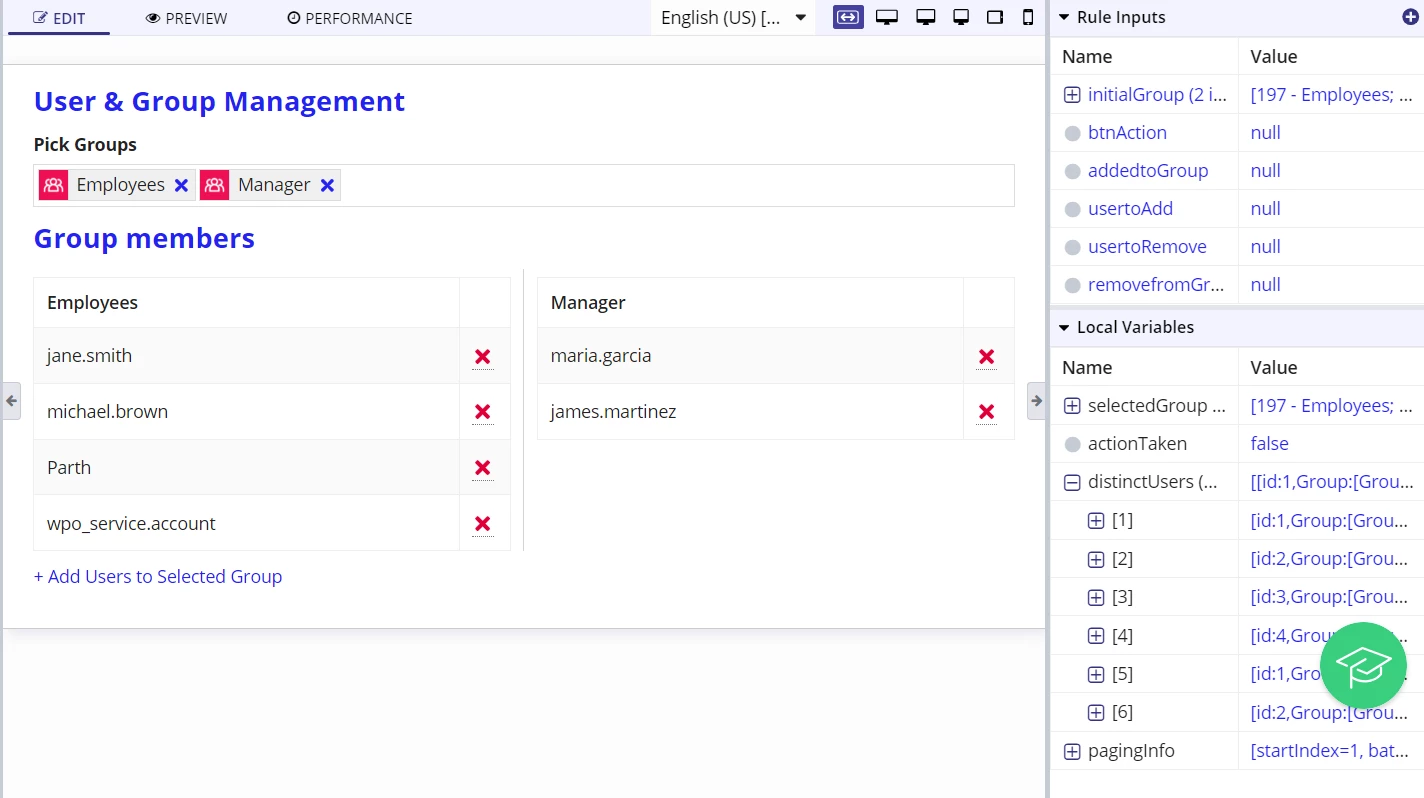Remove Parth from the Employees group
Viewport: 1424px width, 798px height.
click(483, 468)
